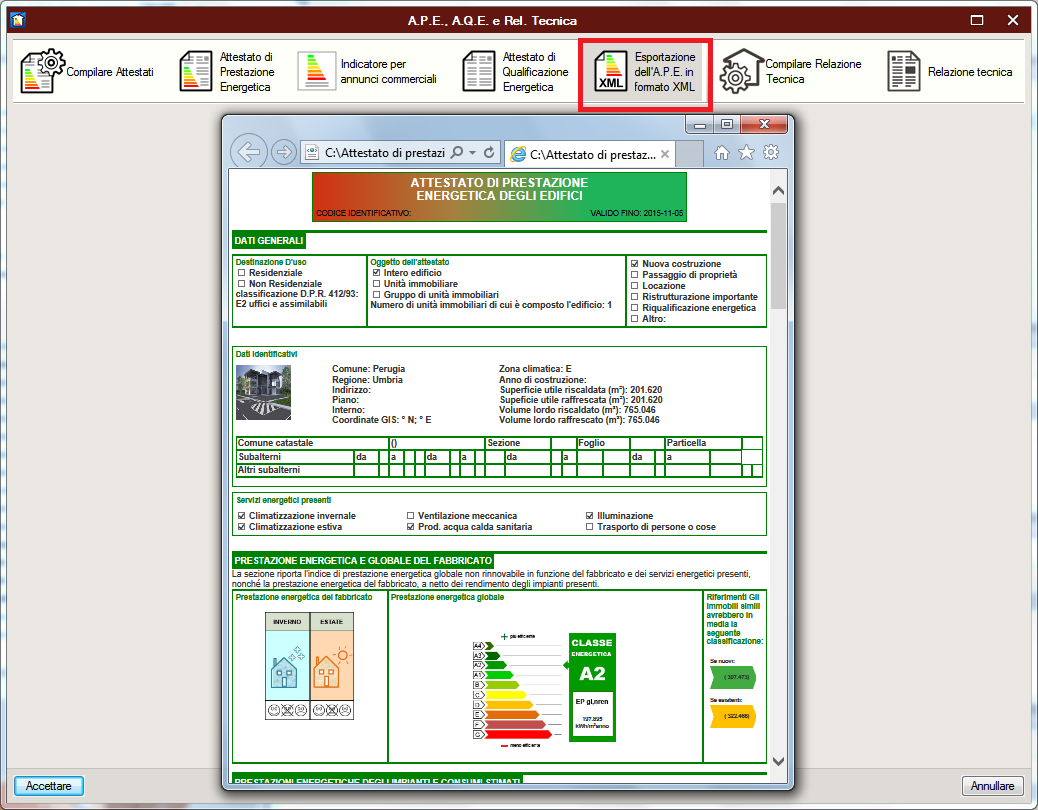
Task: Click the browser scrollbar up arrow
Action: point(778,191)
